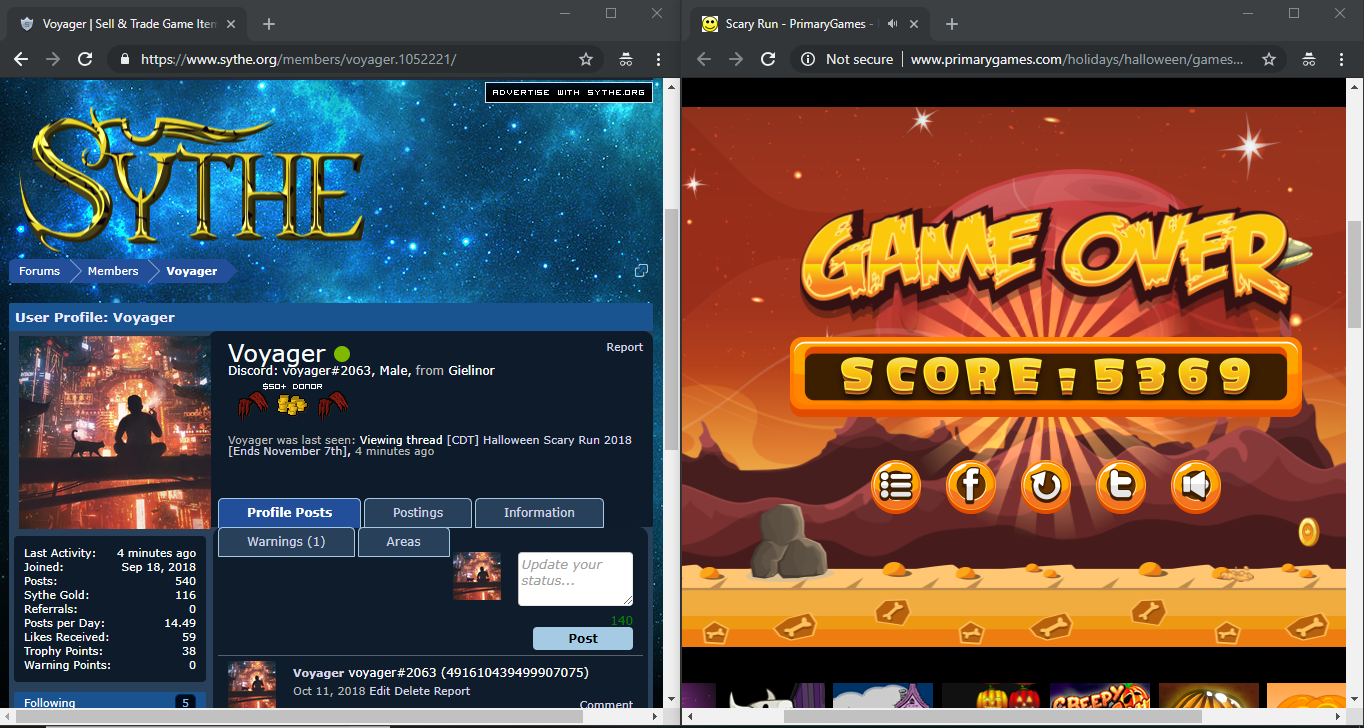Click the Comment link on profile post

606,704
